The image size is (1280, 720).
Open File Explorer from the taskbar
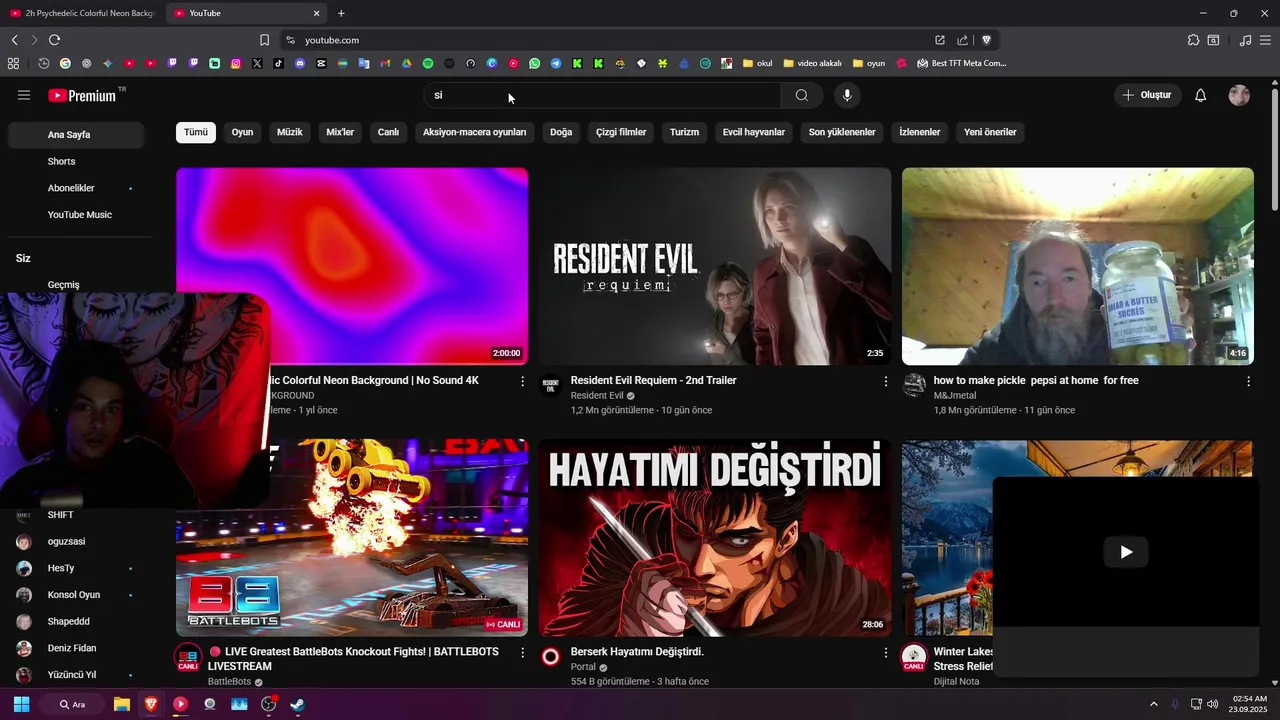[121, 704]
